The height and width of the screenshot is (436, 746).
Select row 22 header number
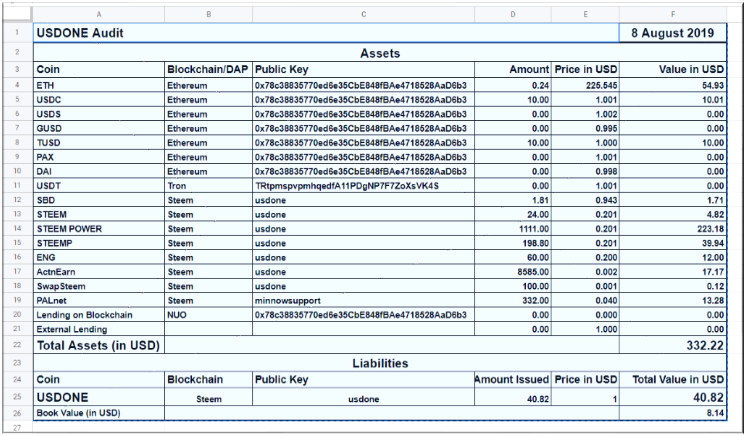point(17,345)
